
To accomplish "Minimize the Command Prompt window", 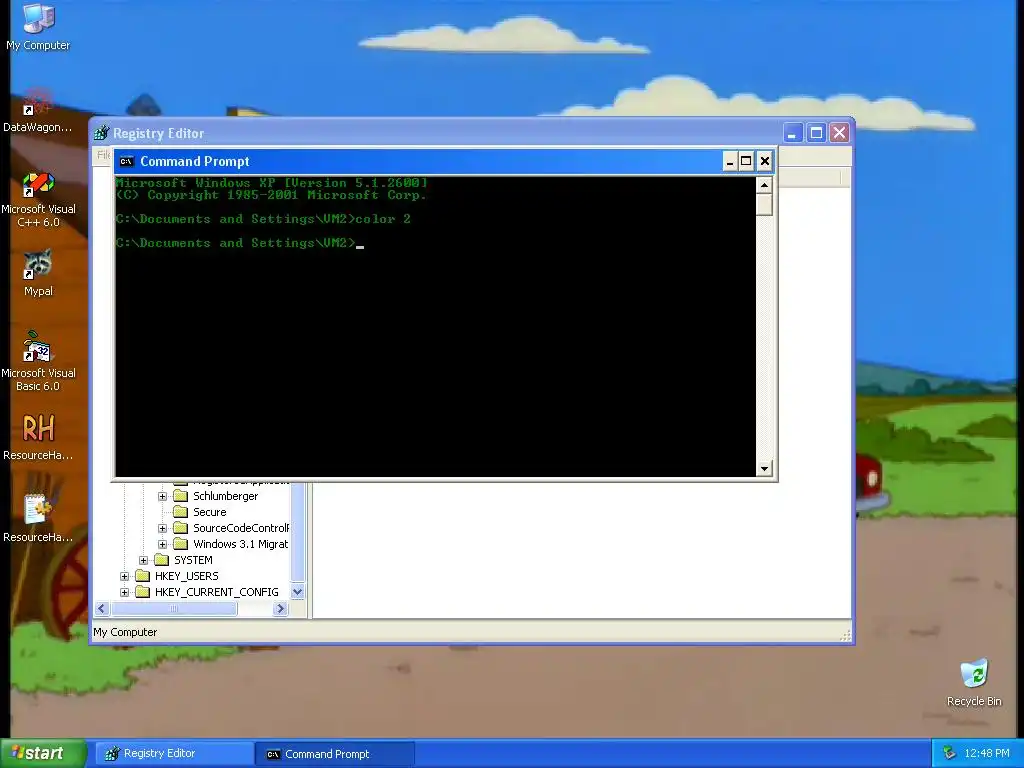I will point(730,161).
